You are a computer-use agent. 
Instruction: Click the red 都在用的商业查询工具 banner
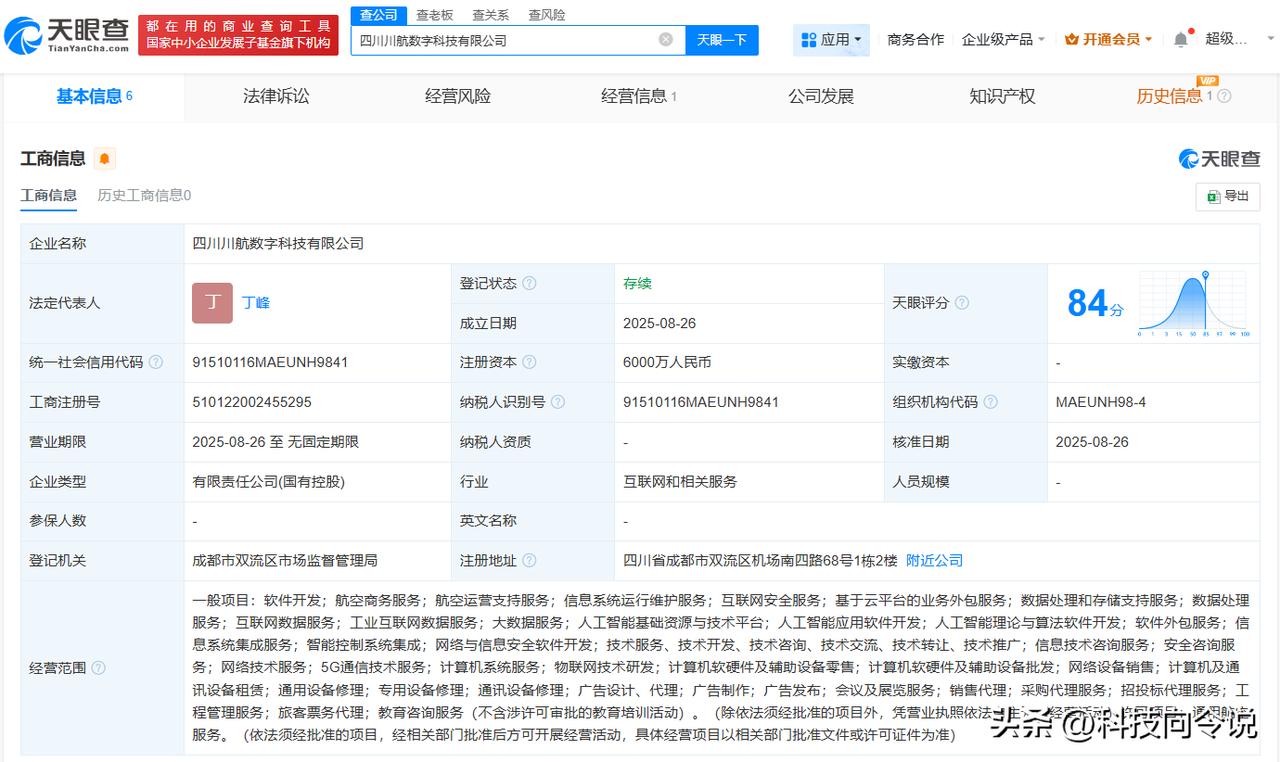coord(238,36)
